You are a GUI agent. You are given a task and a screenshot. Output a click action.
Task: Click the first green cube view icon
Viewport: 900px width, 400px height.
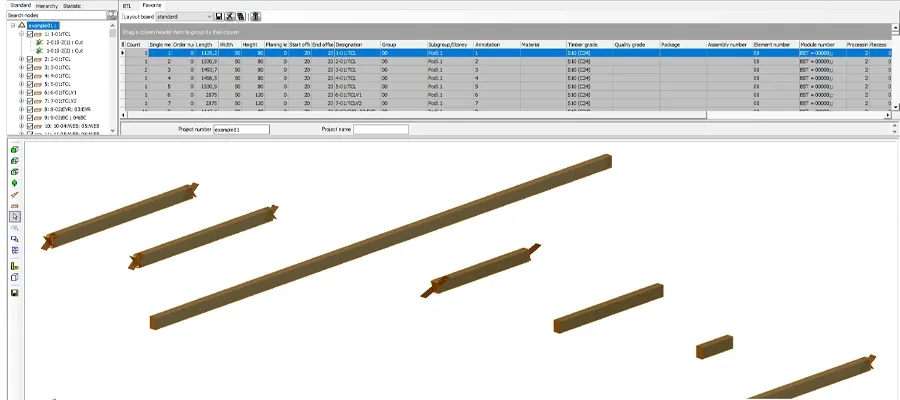click(x=15, y=149)
